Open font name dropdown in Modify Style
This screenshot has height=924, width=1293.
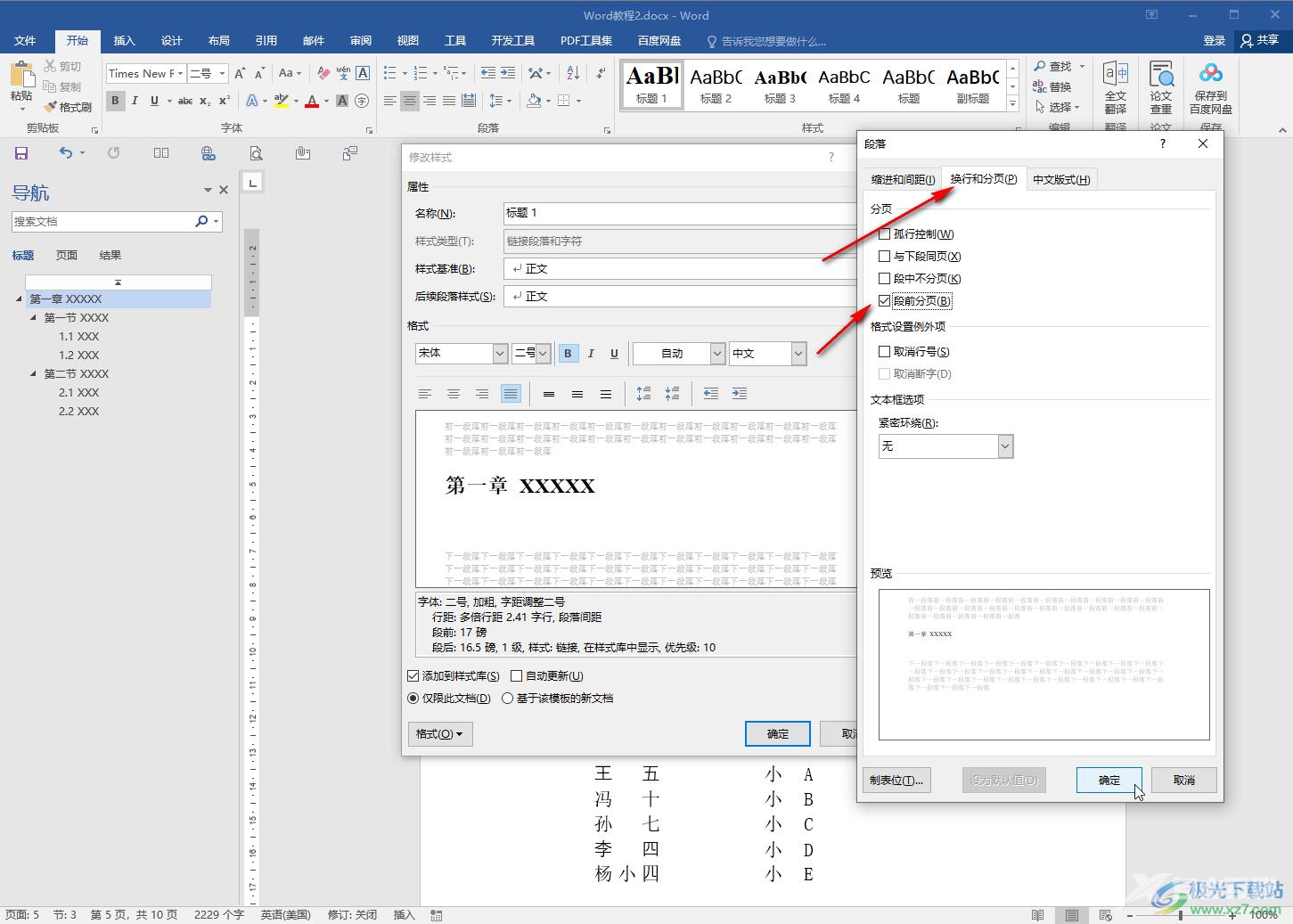(500, 354)
